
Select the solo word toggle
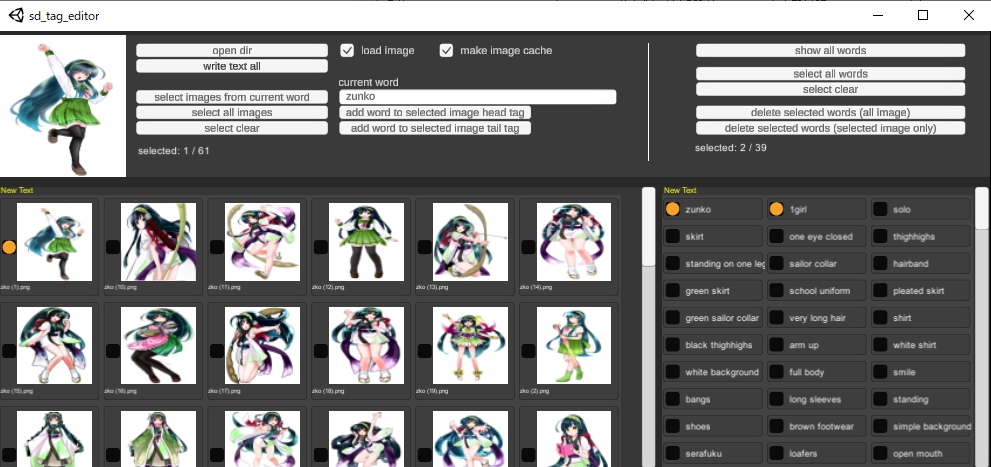click(880, 209)
